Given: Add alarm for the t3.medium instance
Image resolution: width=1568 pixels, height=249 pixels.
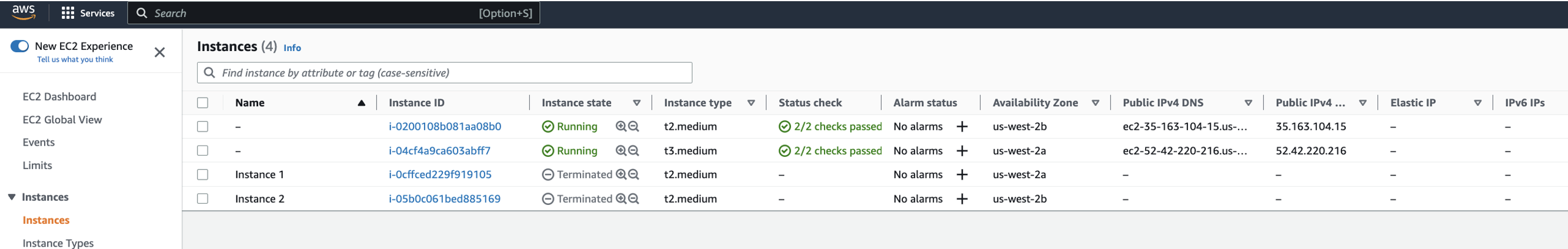Looking at the screenshot, I should (962, 152).
